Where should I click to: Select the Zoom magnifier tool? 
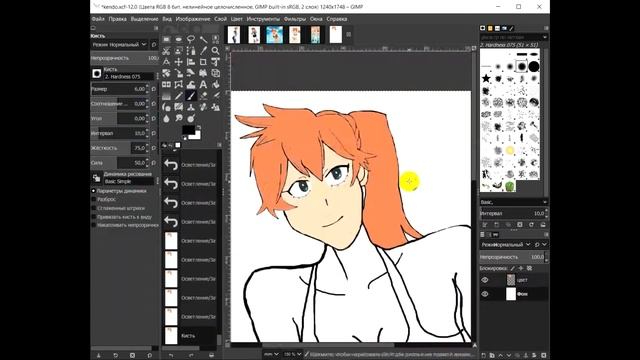215,51
